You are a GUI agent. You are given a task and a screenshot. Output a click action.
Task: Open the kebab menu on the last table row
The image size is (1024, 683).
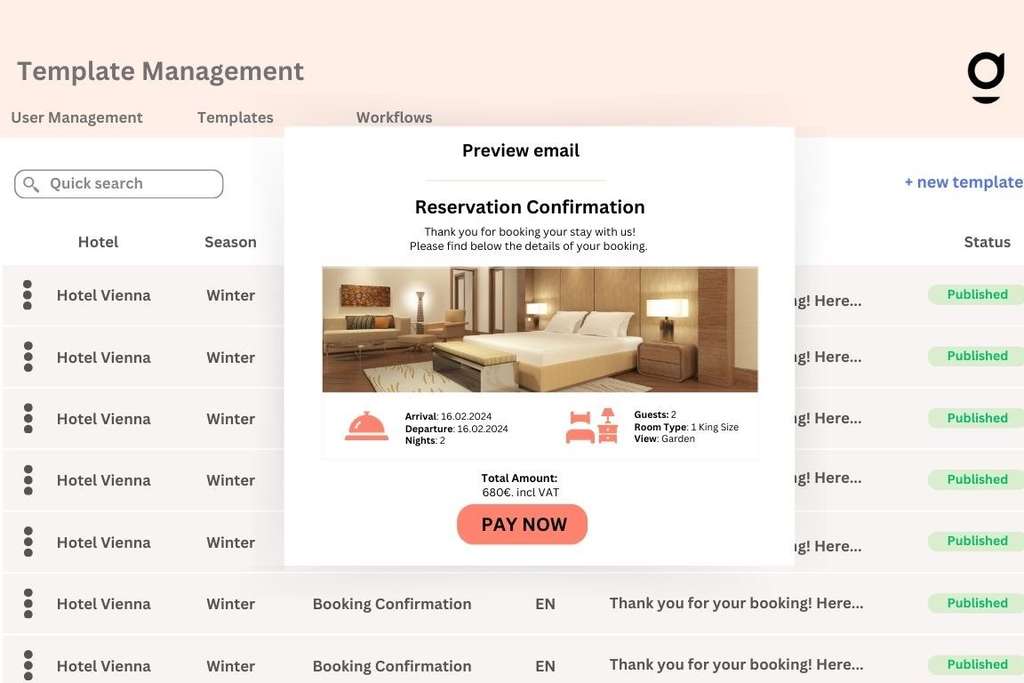click(27, 665)
